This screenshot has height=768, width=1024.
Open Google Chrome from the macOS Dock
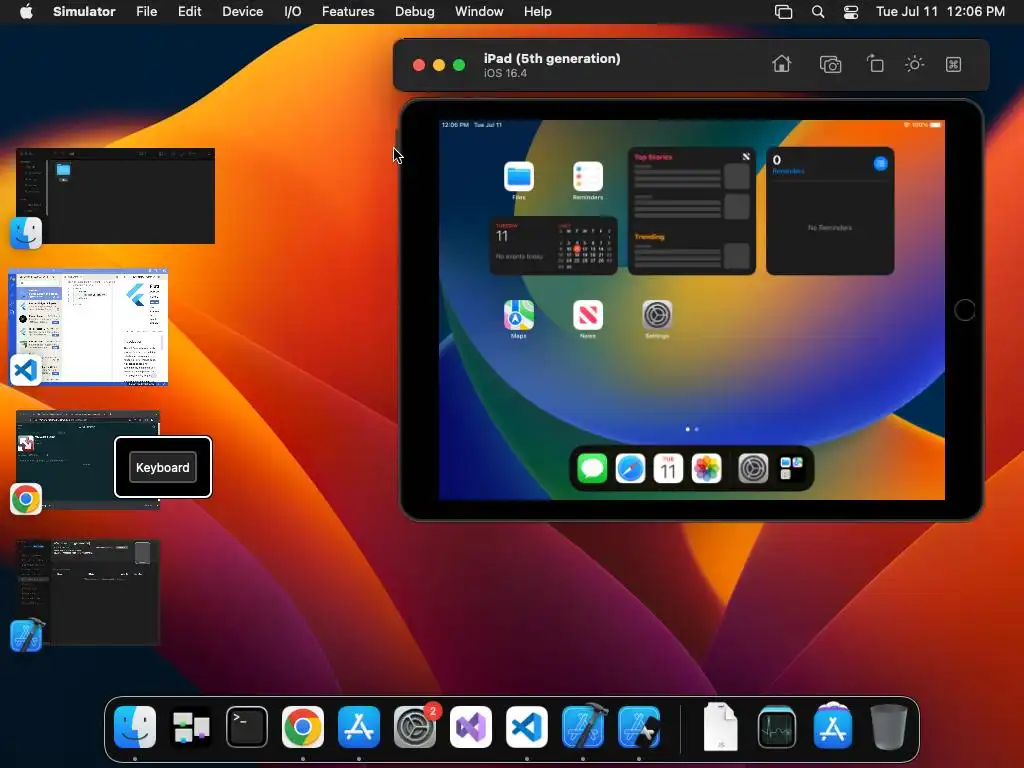tap(303, 727)
